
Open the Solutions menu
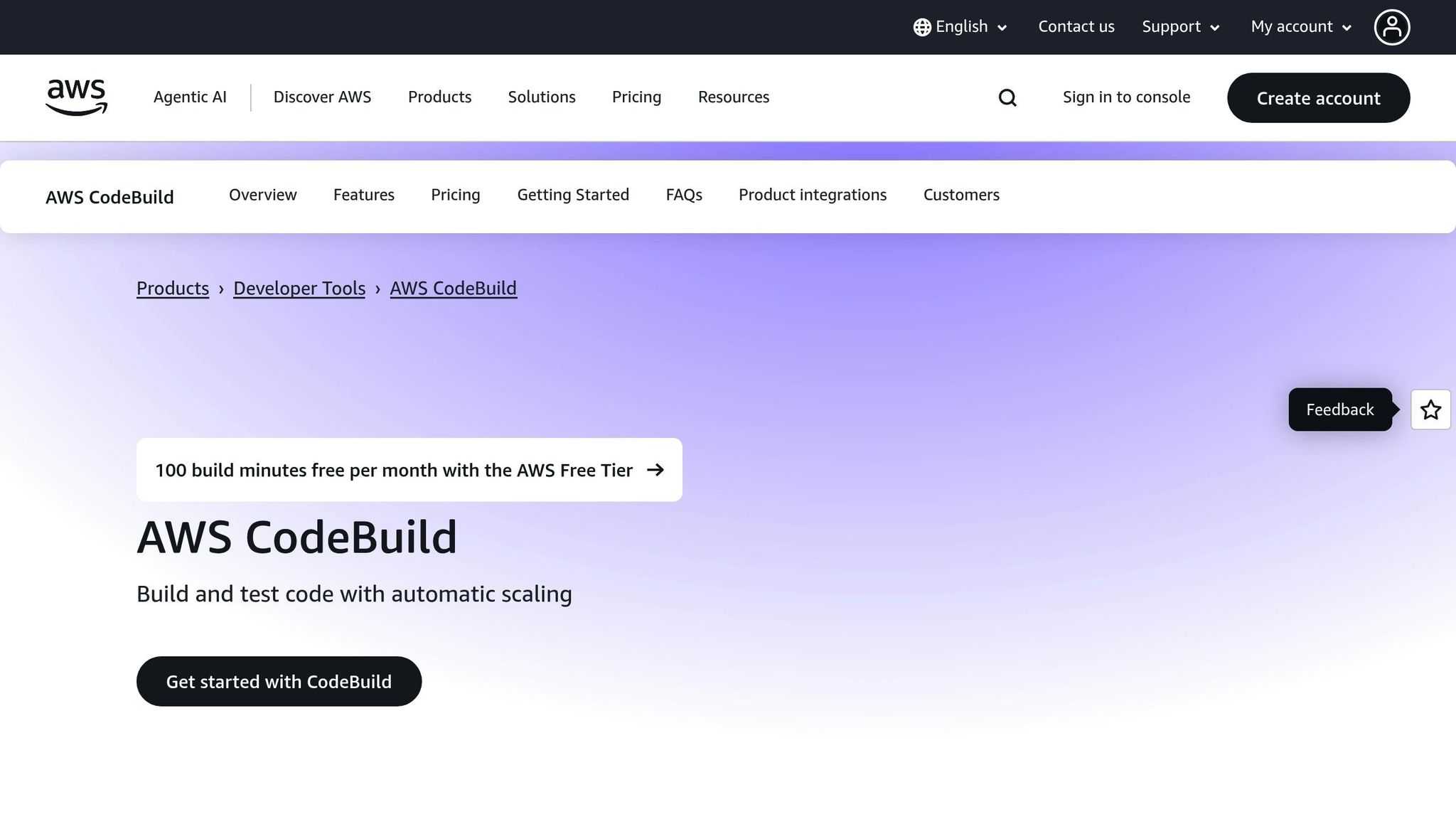point(542,97)
